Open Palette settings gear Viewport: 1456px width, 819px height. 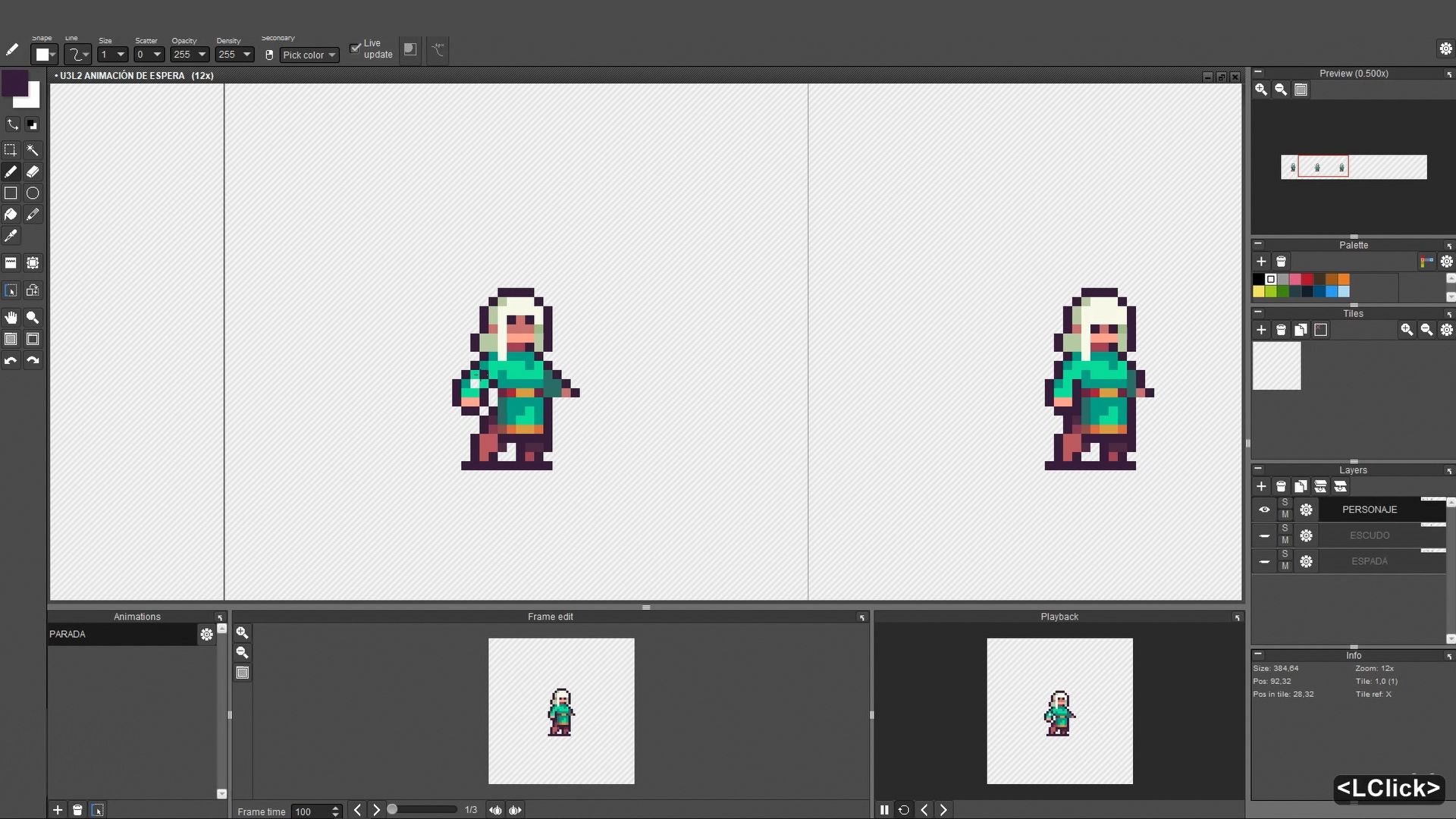pos(1447,262)
